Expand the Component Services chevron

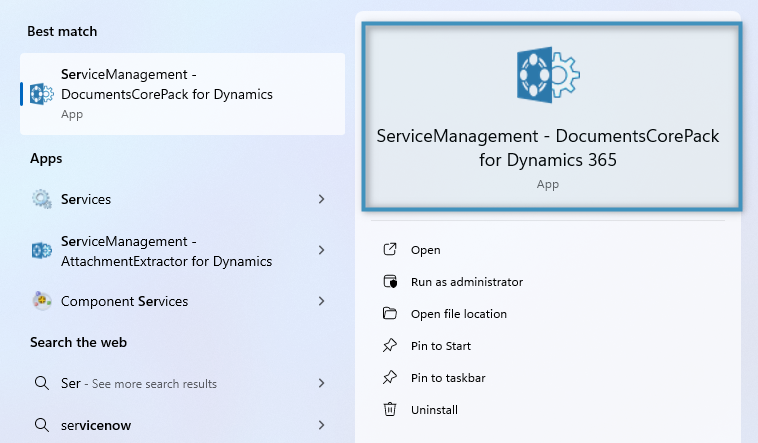[x=321, y=301]
